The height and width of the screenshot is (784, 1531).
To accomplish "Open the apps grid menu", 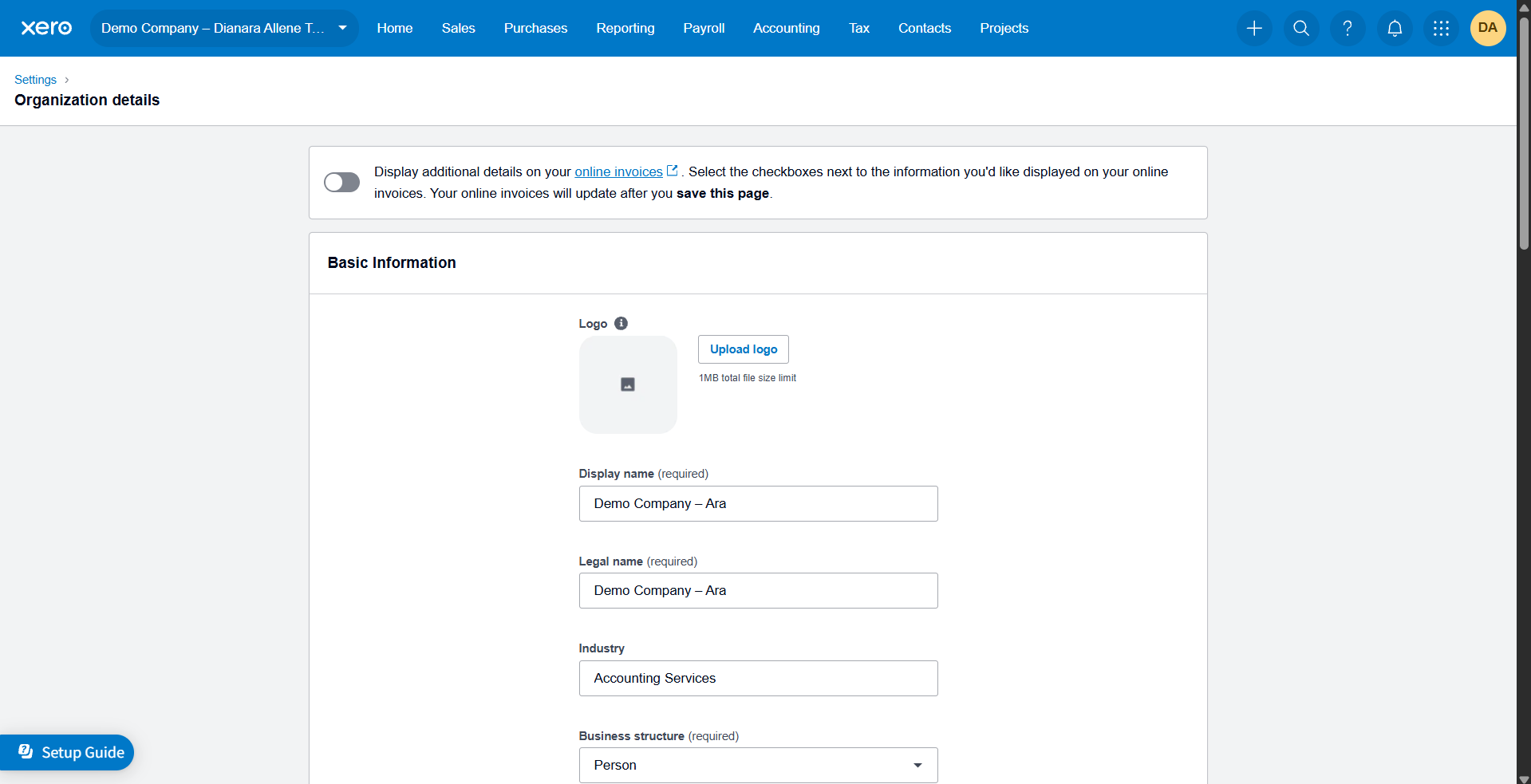I will (x=1441, y=28).
